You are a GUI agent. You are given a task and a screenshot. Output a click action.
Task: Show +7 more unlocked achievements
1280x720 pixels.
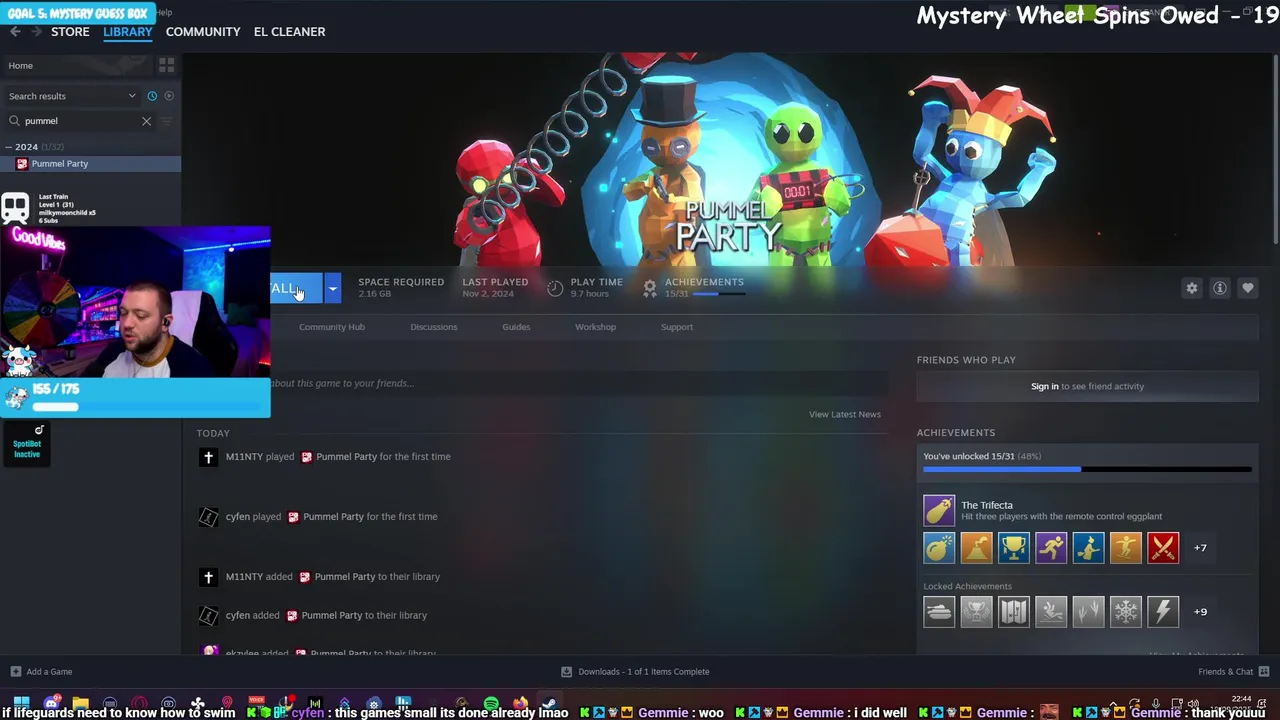[x=1200, y=548]
